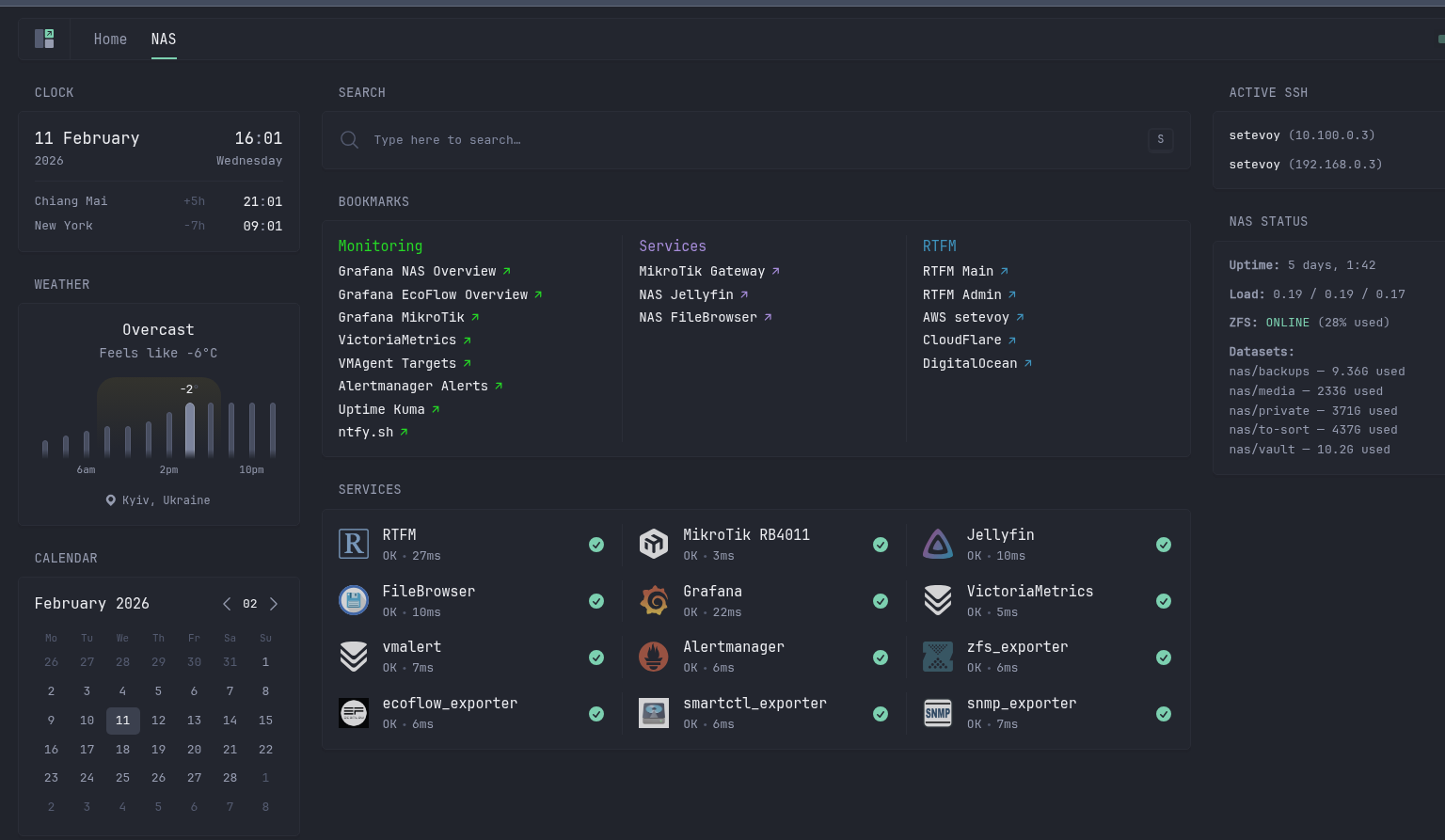1445x840 pixels.
Task: Click the highlighted weather bar showing -2
Action: (190, 430)
